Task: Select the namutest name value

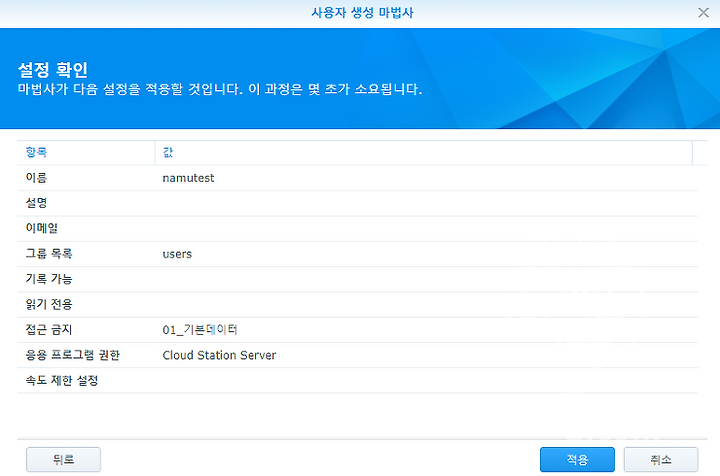Action: [188, 178]
